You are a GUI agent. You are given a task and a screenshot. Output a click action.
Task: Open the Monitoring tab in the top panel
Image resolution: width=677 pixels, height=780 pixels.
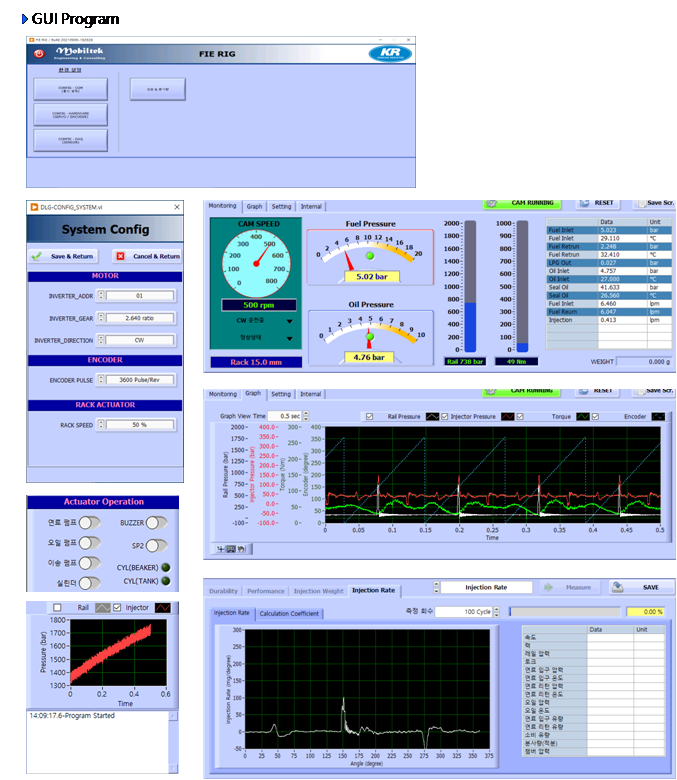[222, 205]
